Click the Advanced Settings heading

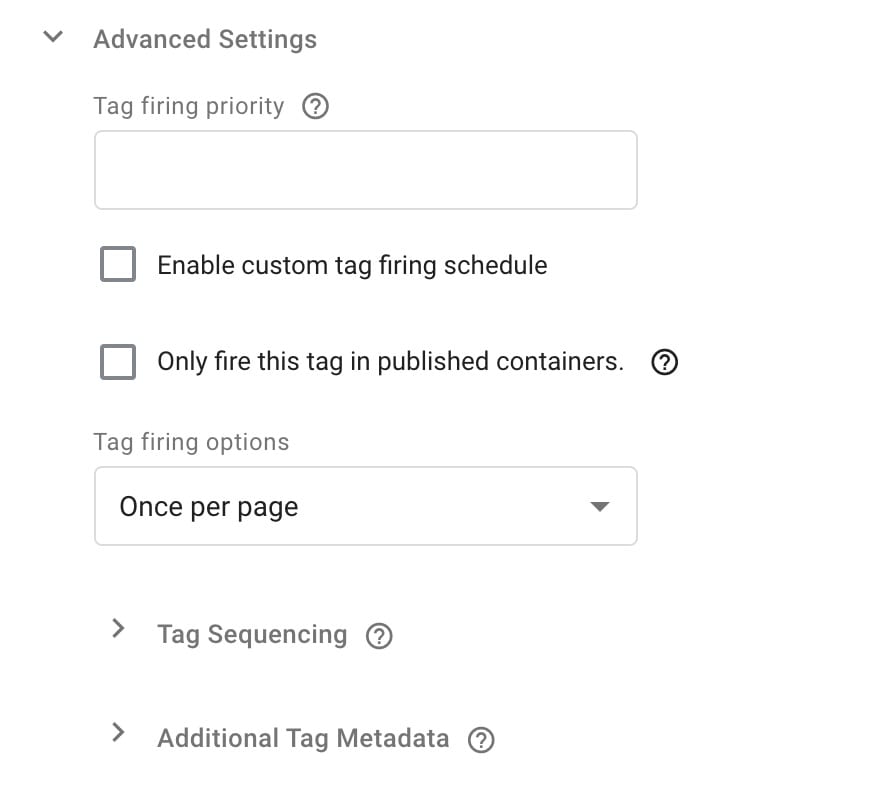tap(205, 39)
